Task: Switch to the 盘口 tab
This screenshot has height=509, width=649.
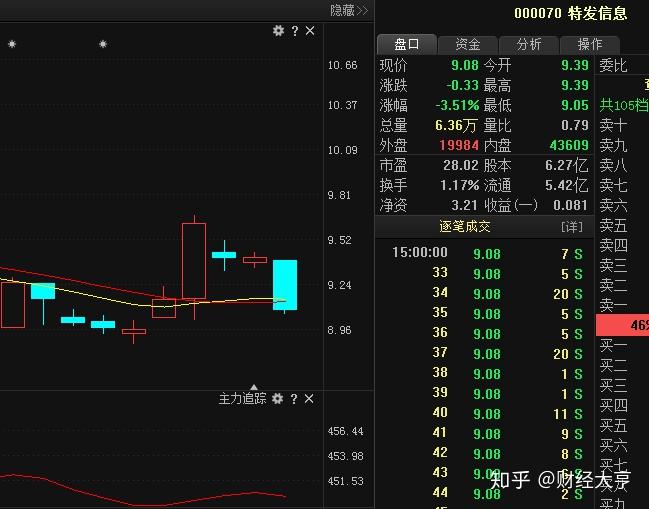Action: pyautogui.click(x=406, y=44)
